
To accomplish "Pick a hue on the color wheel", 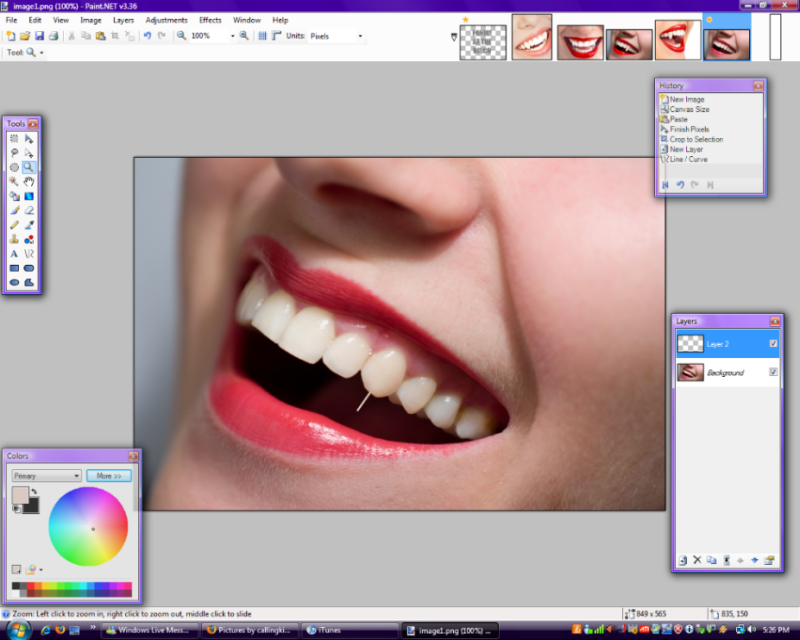I will click(88, 526).
